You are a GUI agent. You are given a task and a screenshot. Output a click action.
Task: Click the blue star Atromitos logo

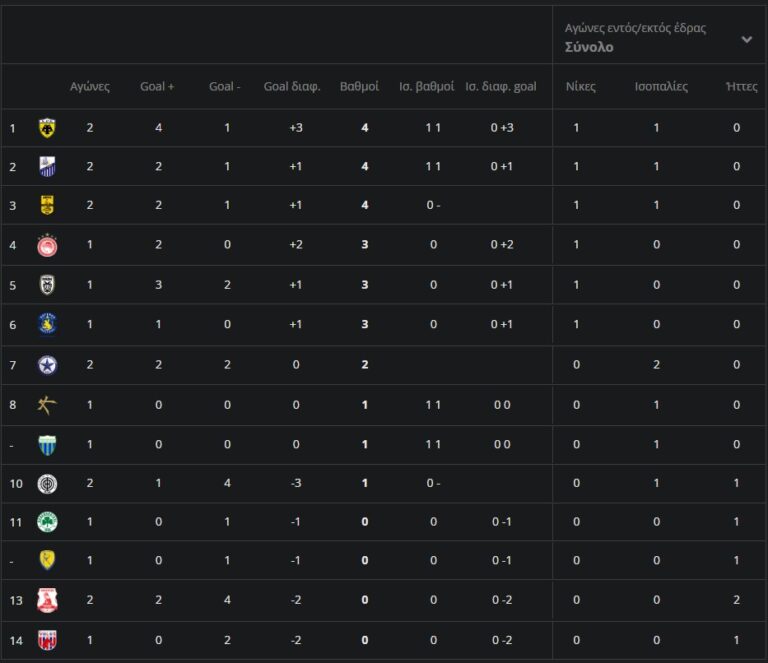pos(47,365)
